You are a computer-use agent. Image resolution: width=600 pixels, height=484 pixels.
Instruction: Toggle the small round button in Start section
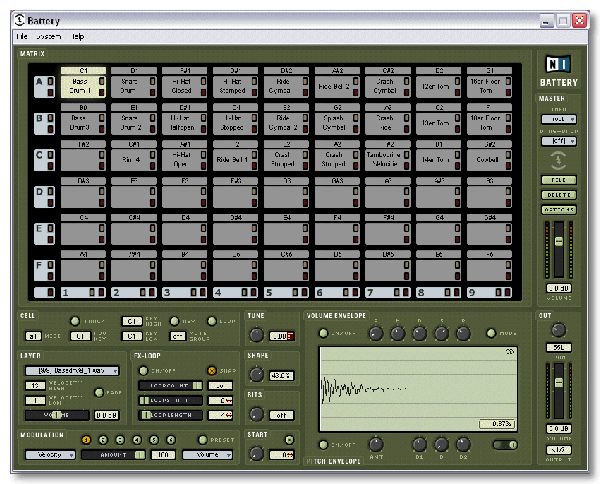tap(289, 440)
